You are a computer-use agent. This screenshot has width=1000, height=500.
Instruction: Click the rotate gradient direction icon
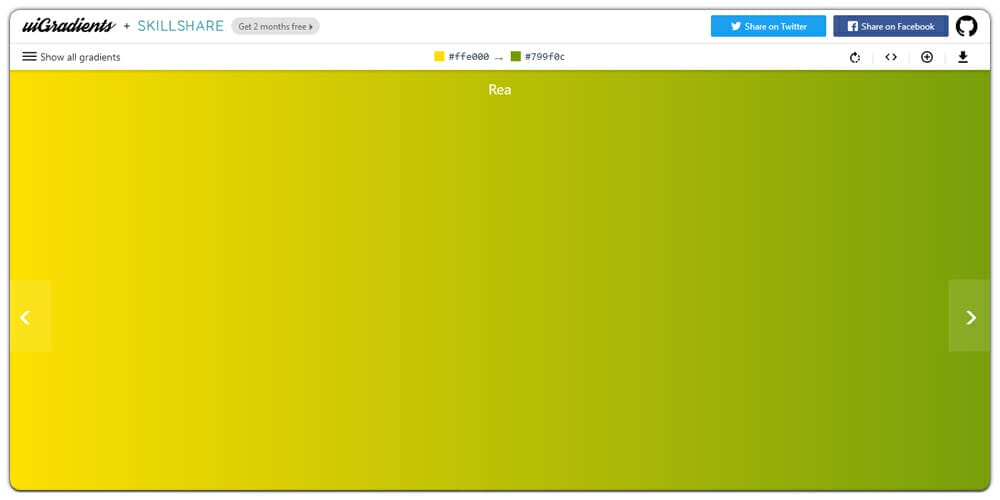[x=855, y=57]
